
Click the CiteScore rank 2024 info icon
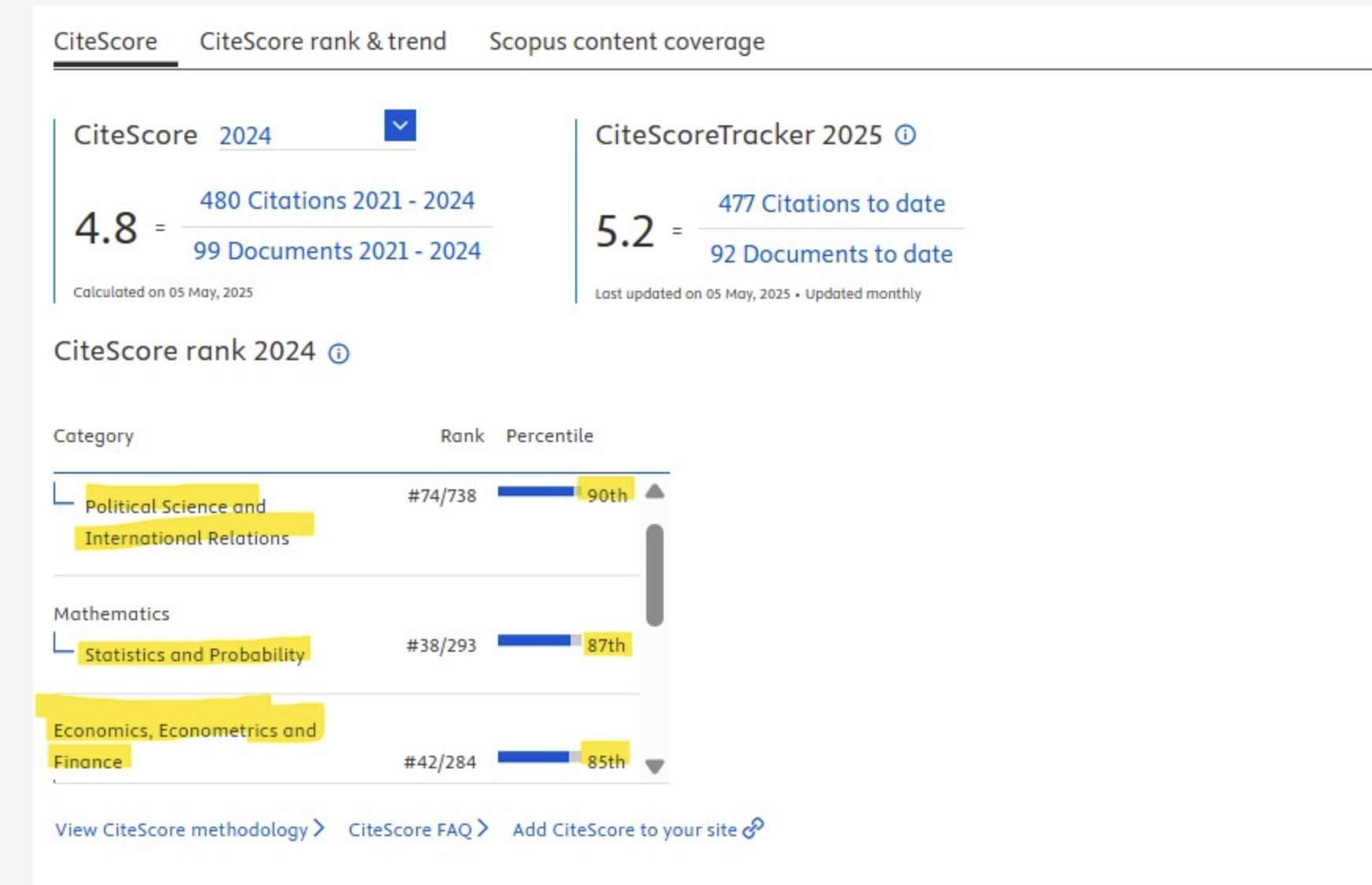click(339, 354)
